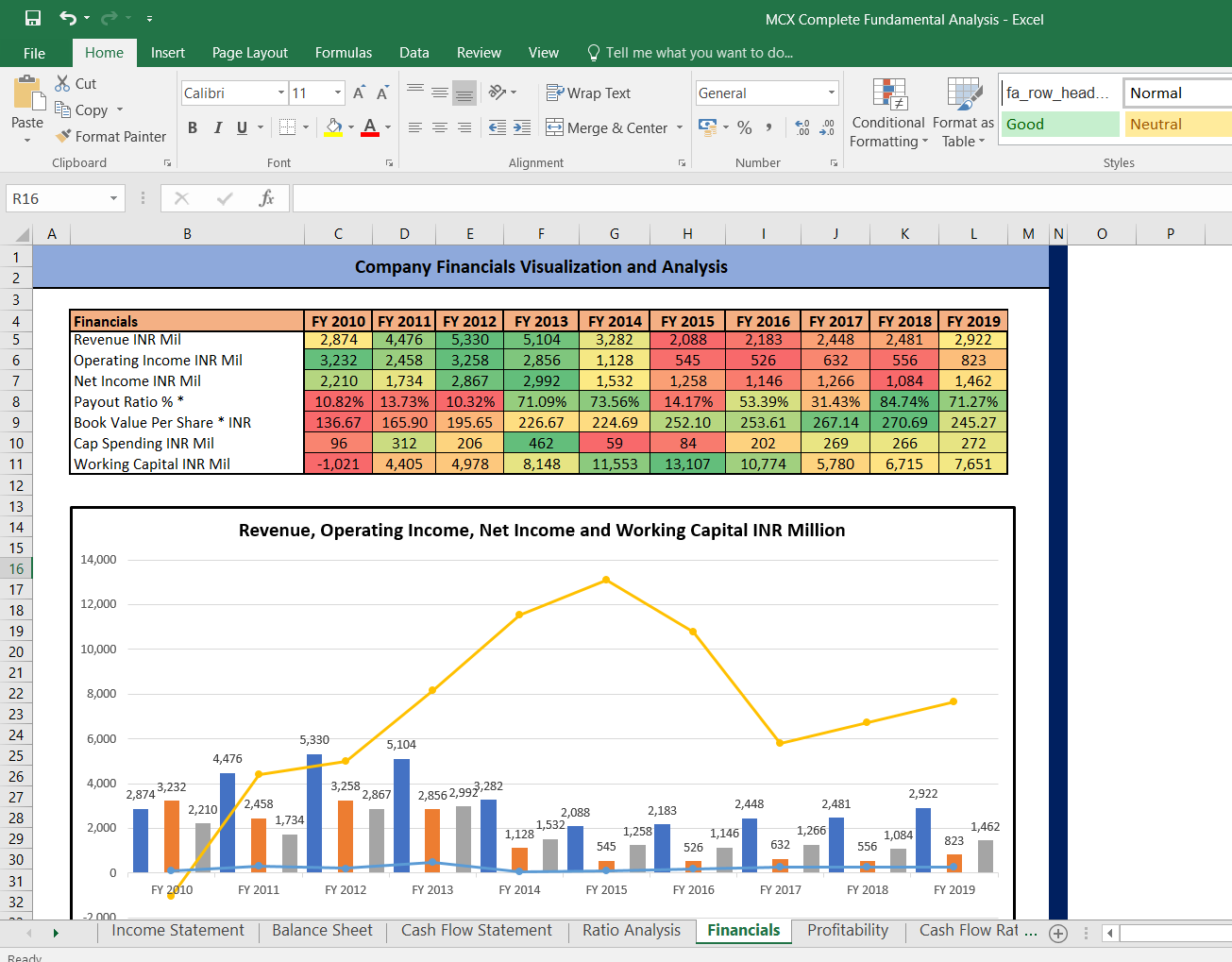The height and width of the screenshot is (962, 1232).
Task: Decrease decimal places
Action: (x=827, y=127)
